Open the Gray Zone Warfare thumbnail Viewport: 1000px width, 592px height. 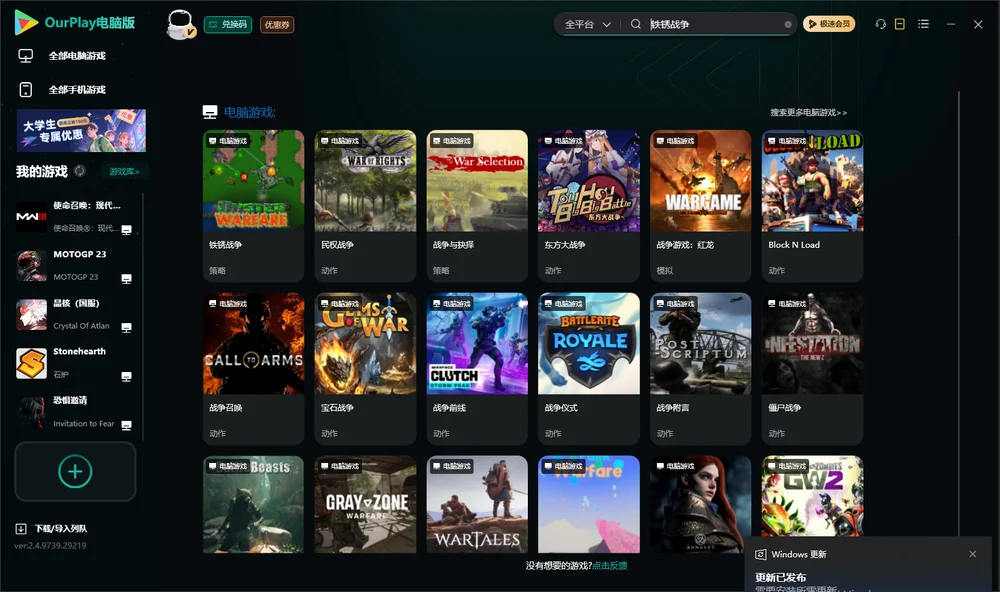pos(365,504)
